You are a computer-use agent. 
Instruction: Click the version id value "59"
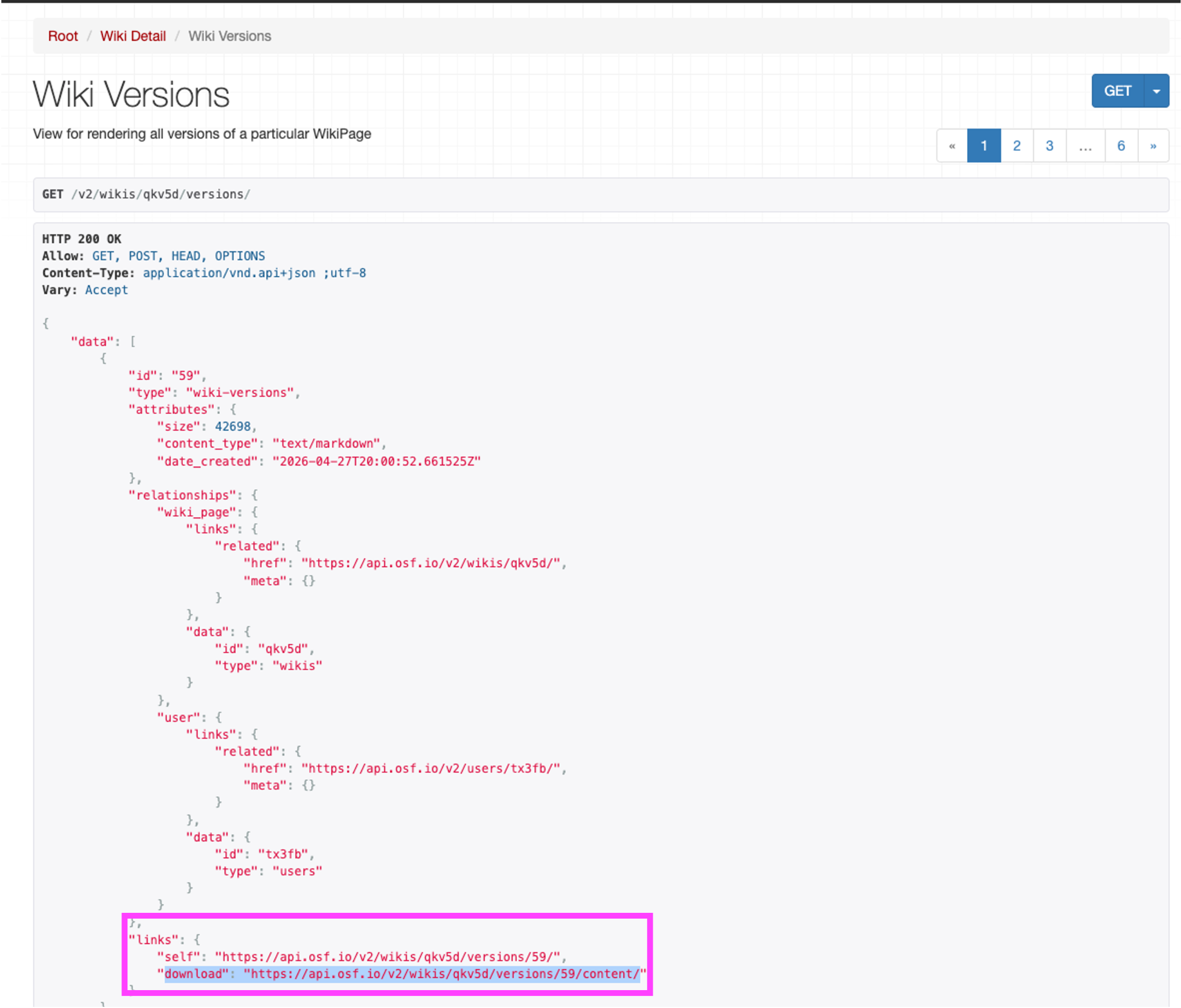coord(186,375)
